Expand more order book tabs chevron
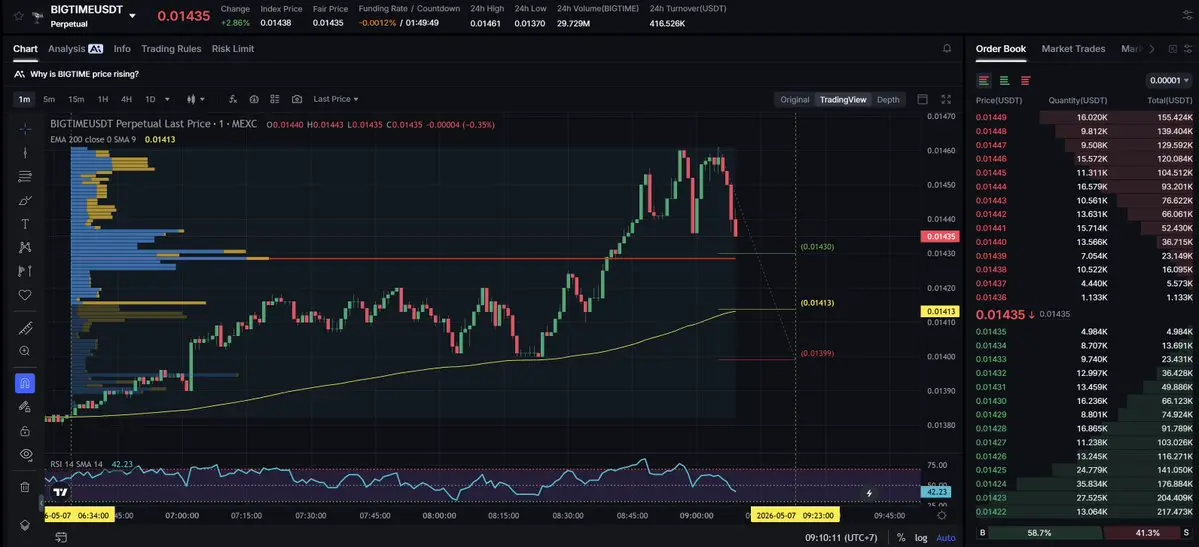This screenshot has height=547, width=1199. tap(1152, 49)
